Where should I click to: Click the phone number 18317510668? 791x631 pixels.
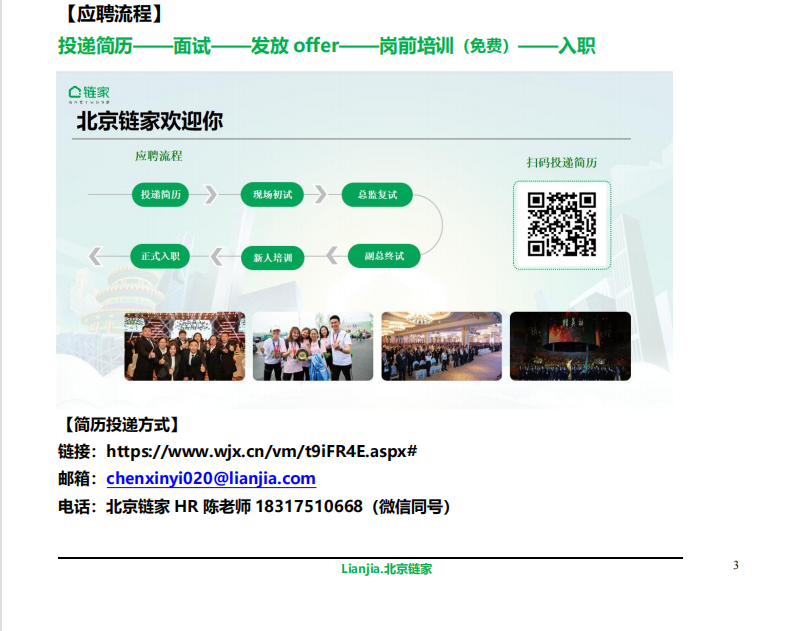[x=309, y=506]
